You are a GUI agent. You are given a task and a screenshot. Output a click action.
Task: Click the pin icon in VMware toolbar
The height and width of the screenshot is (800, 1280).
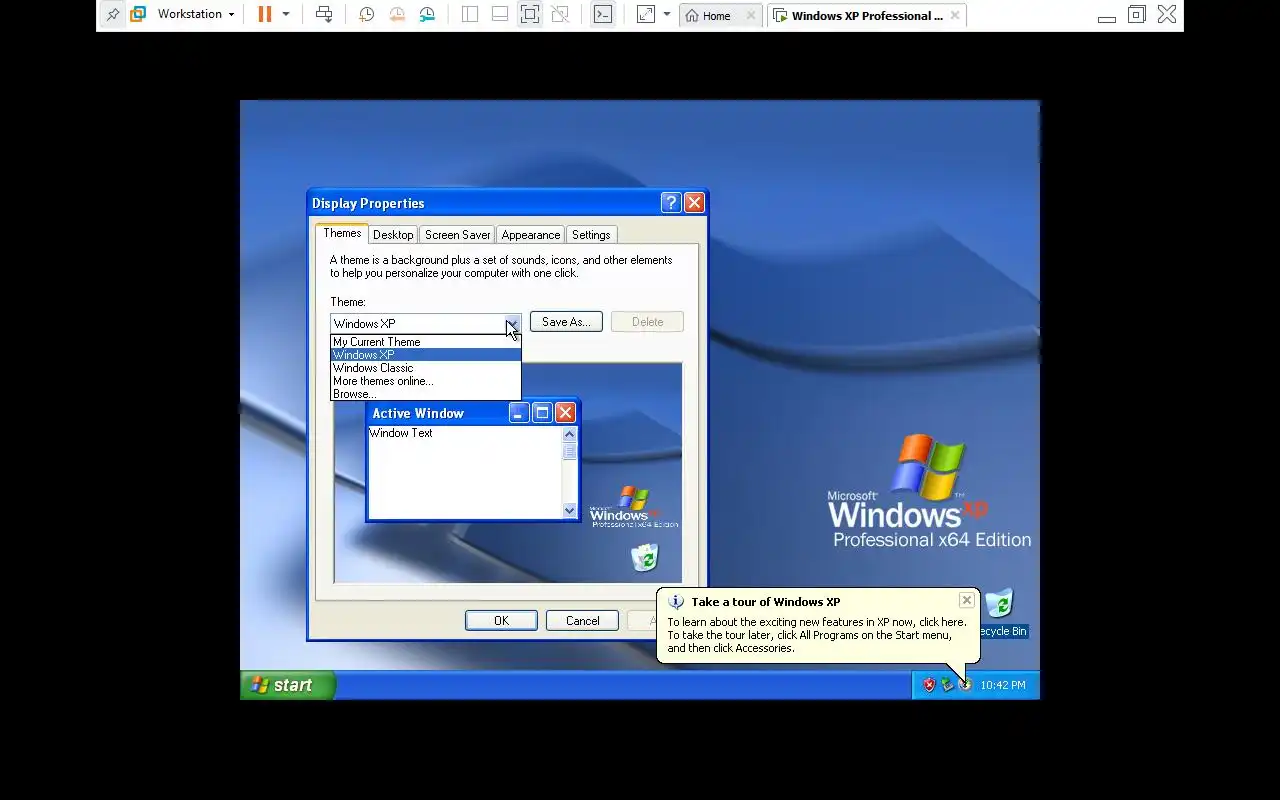tap(113, 15)
